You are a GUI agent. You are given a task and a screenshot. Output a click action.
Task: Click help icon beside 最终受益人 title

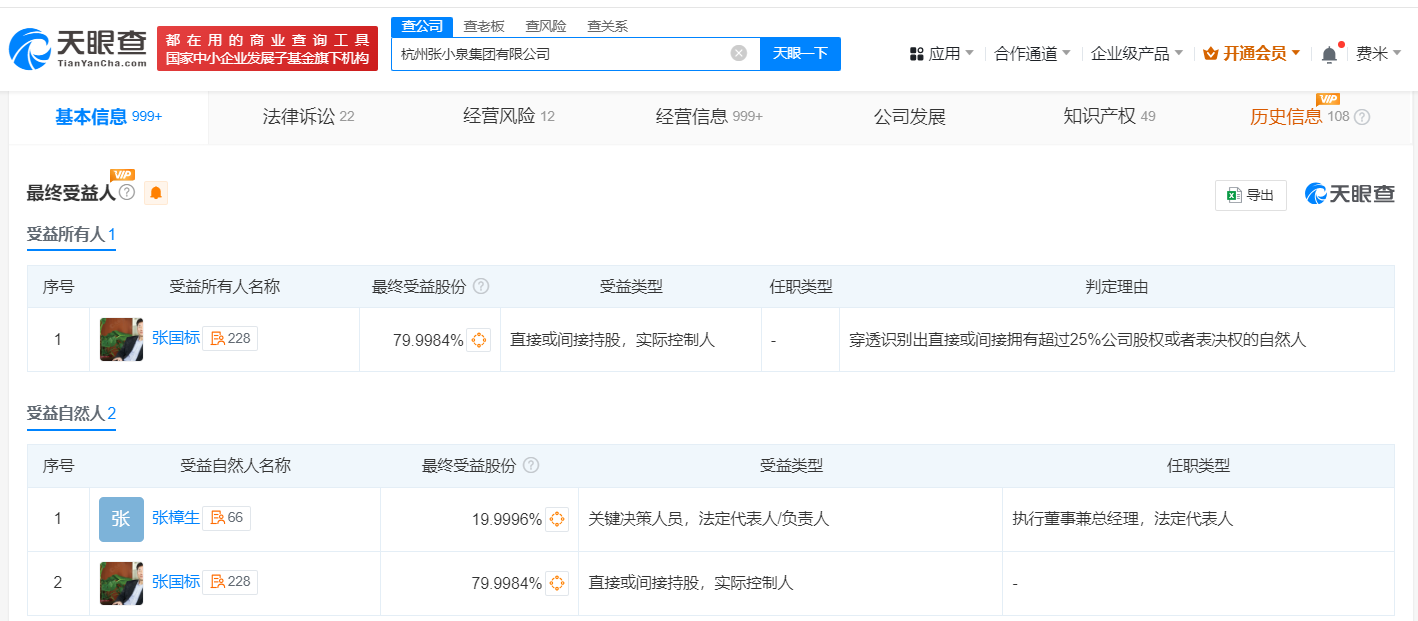[x=127, y=192]
